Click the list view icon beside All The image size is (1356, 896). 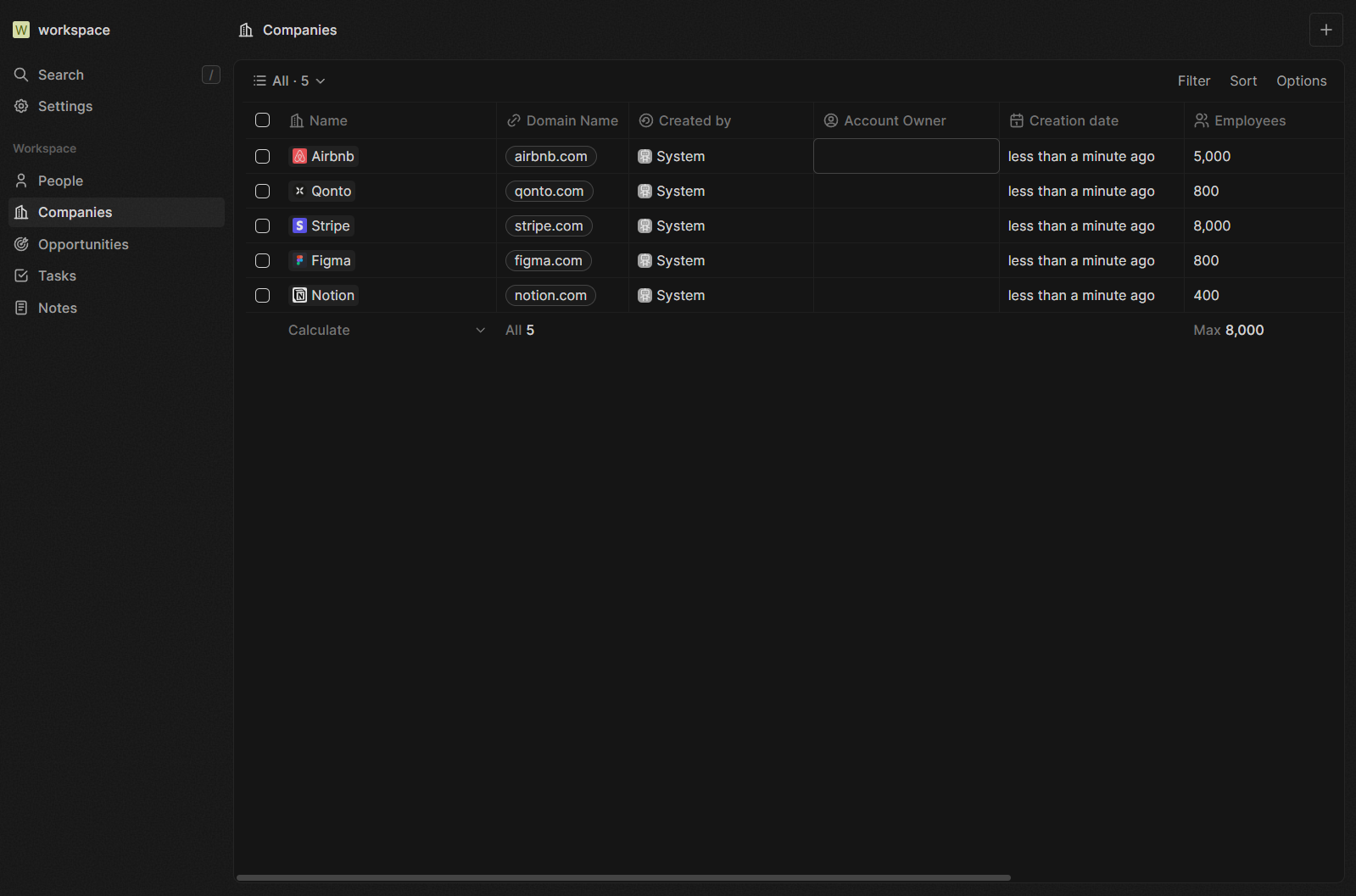pos(259,81)
